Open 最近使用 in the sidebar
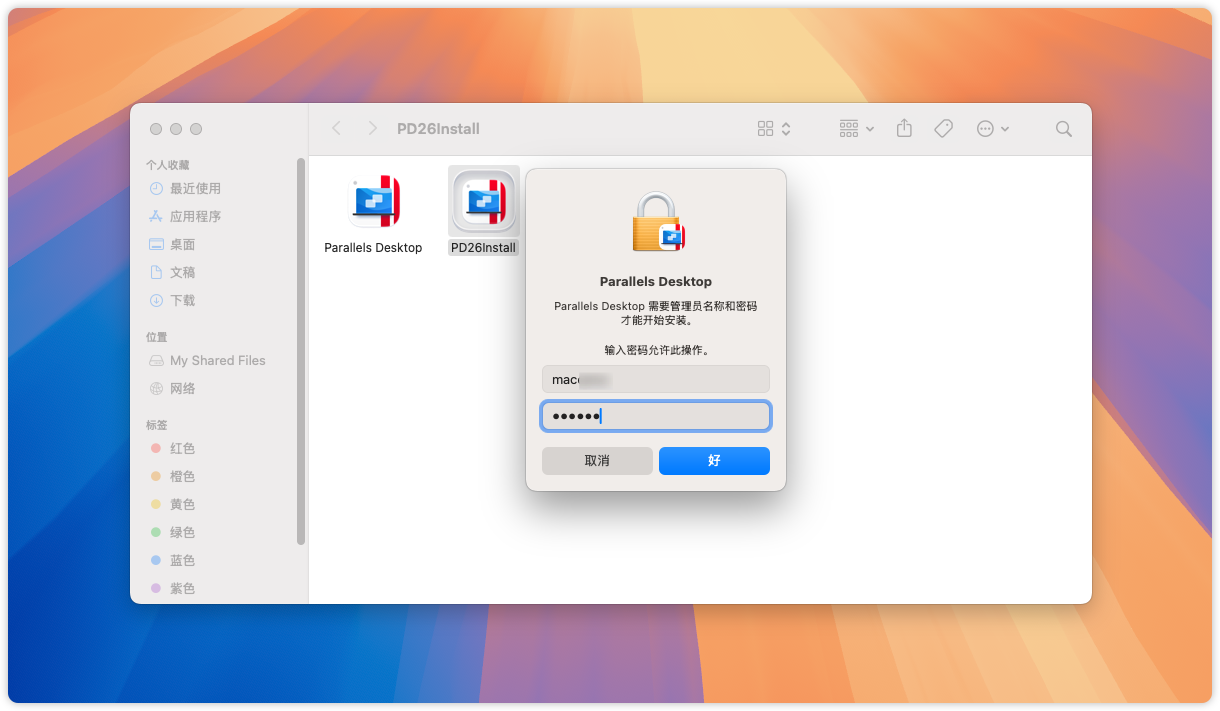This screenshot has width=1220, height=711. tap(195, 188)
